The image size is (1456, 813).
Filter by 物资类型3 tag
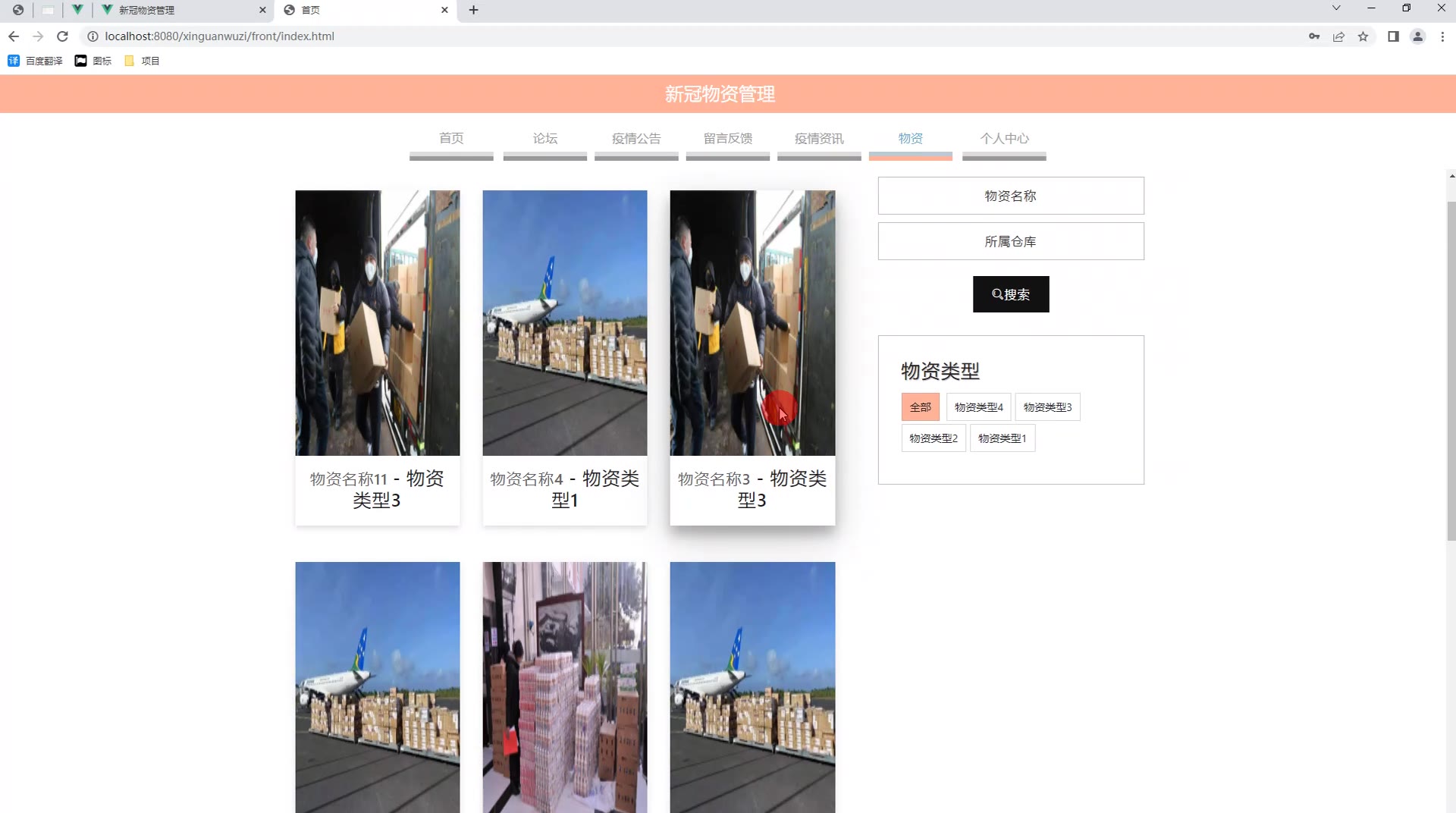tap(1047, 407)
